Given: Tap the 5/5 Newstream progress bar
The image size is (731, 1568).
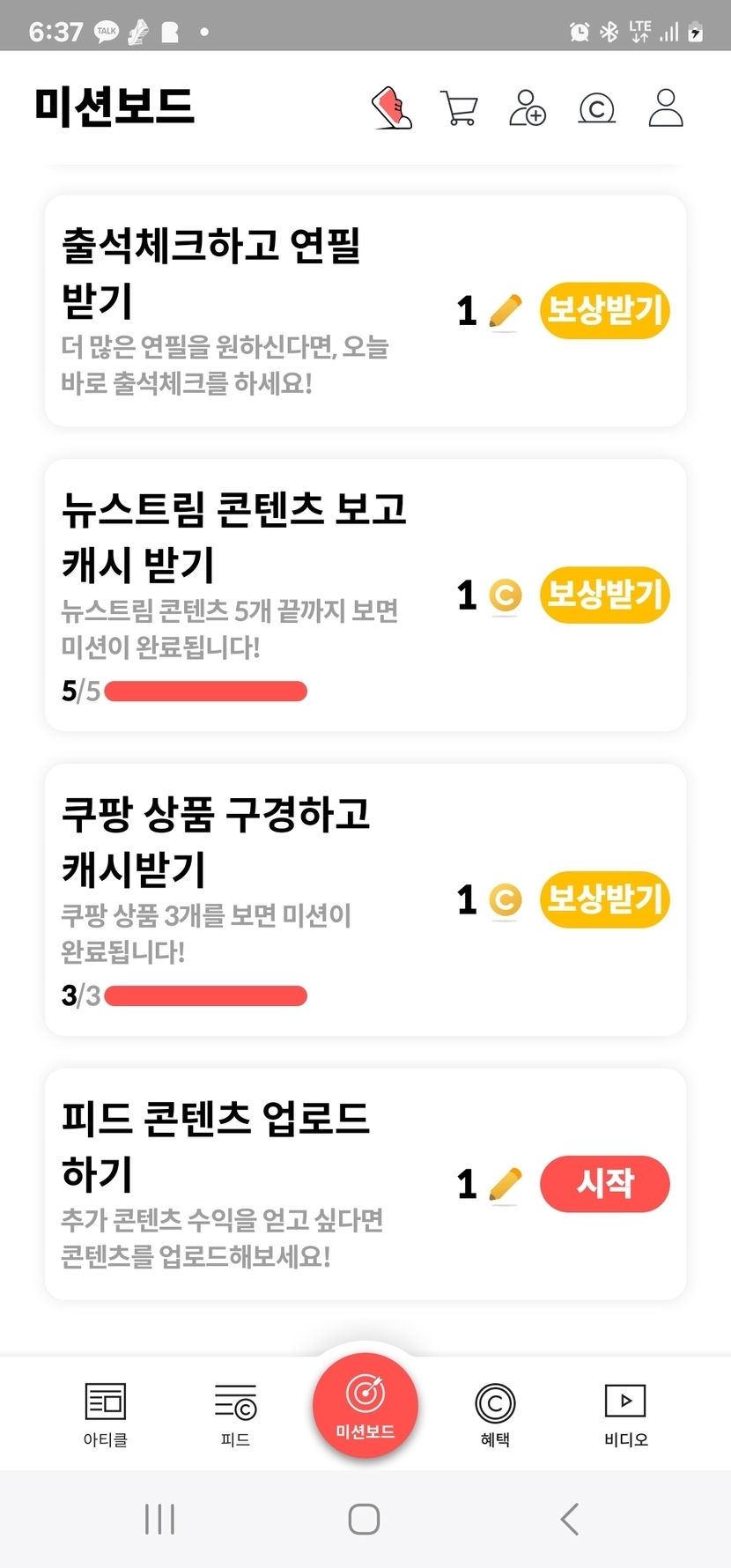Looking at the screenshot, I should 205,692.
